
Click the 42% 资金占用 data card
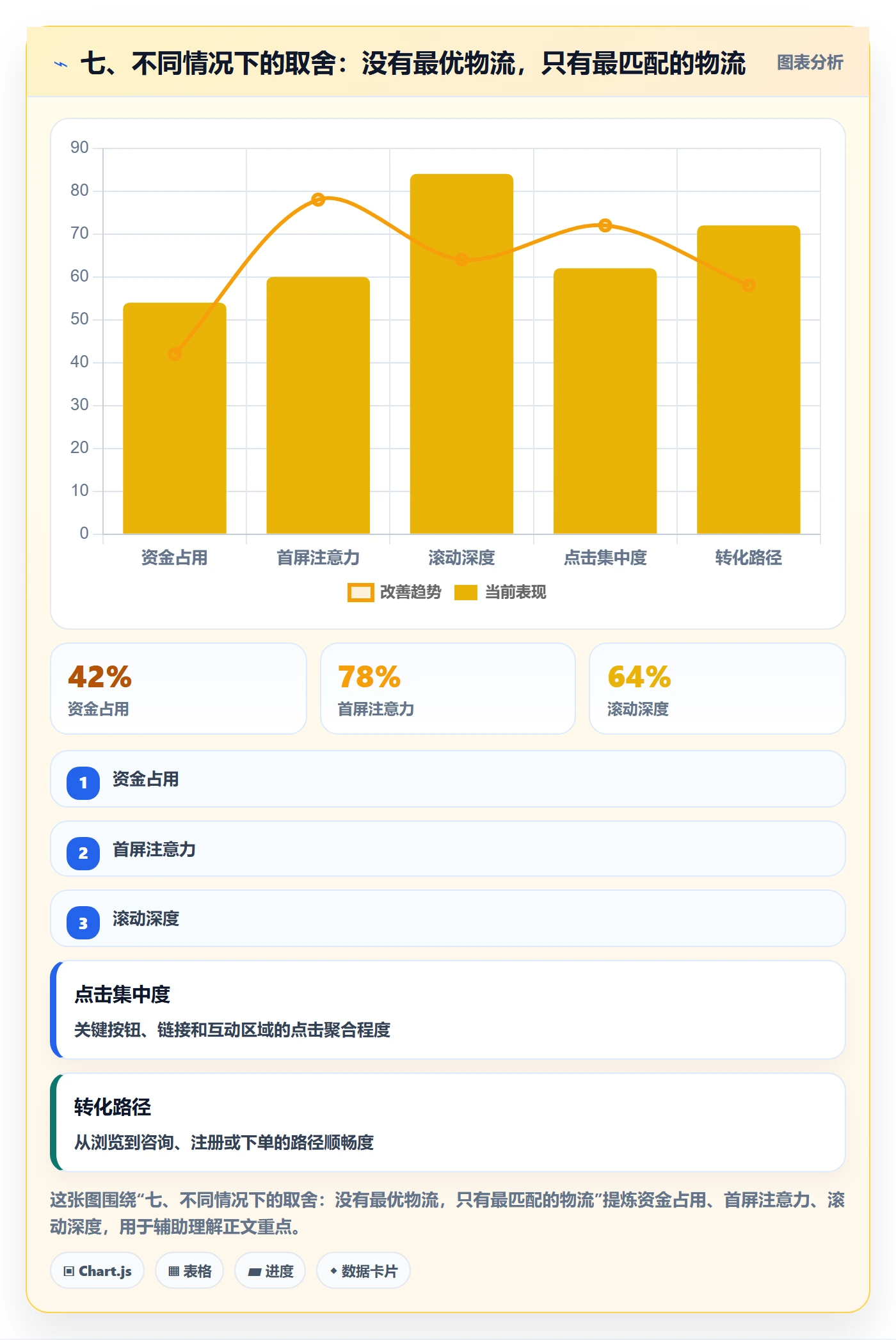[179, 689]
